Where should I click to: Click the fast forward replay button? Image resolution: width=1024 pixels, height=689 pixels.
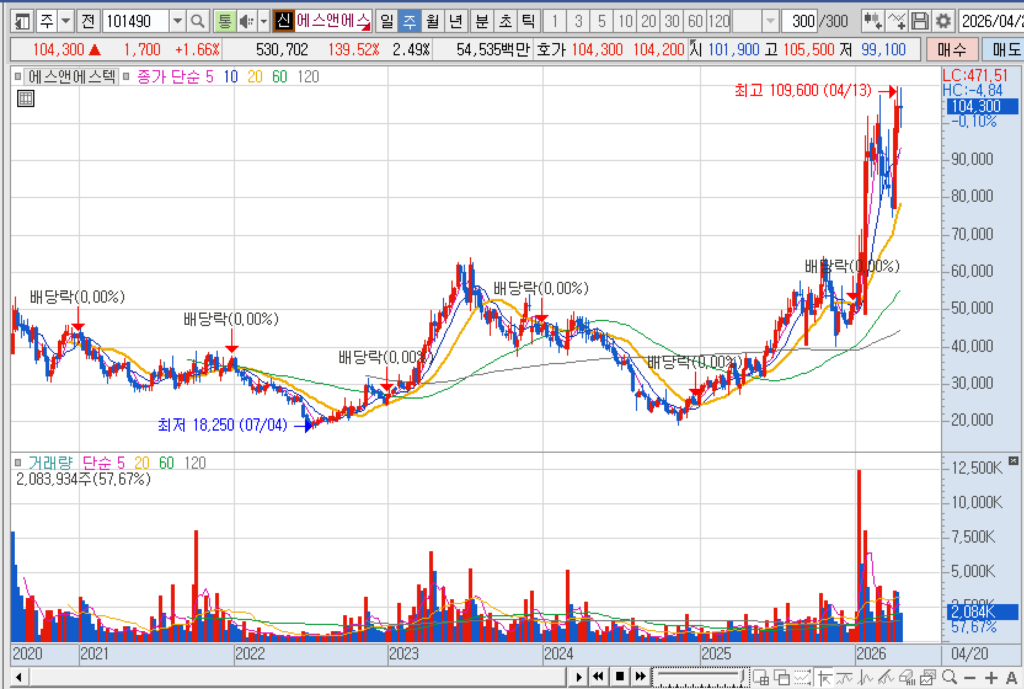640,677
